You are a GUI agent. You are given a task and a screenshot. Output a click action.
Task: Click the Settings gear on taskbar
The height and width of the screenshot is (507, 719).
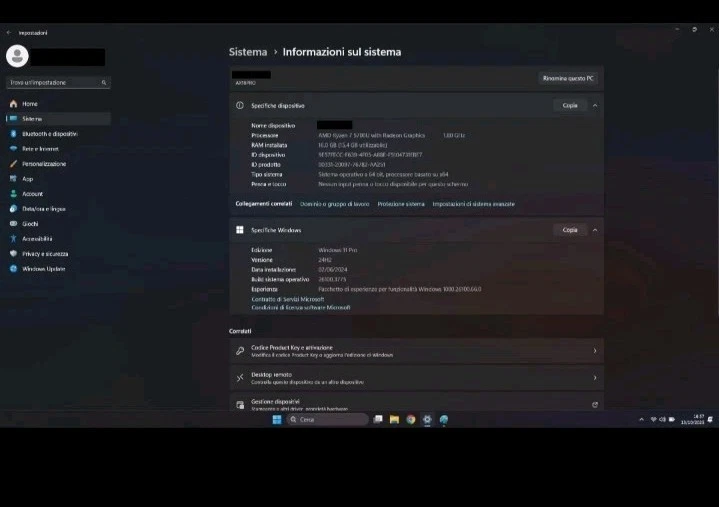pyautogui.click(x=427, y=419)
